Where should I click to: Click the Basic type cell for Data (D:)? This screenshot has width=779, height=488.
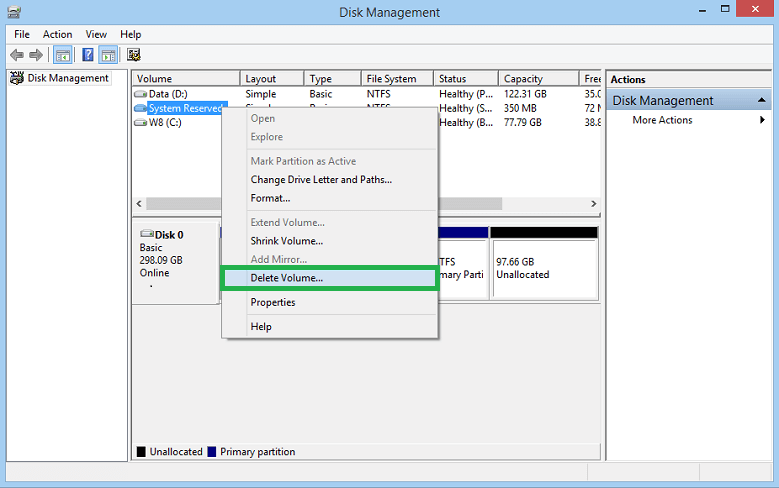click(321, 94)
